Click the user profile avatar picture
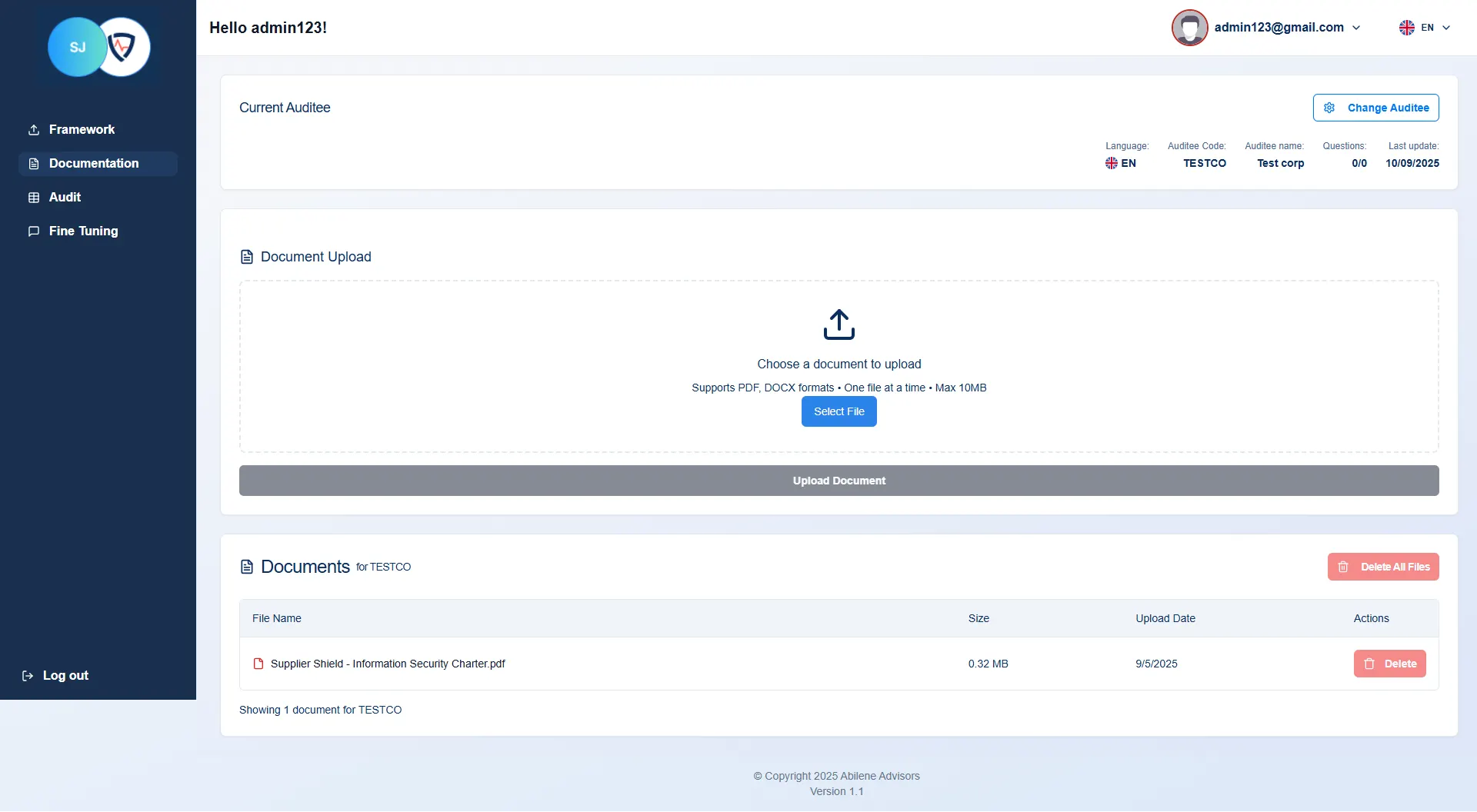Viewport: 1477px width, 812px height. point(1189,28)
